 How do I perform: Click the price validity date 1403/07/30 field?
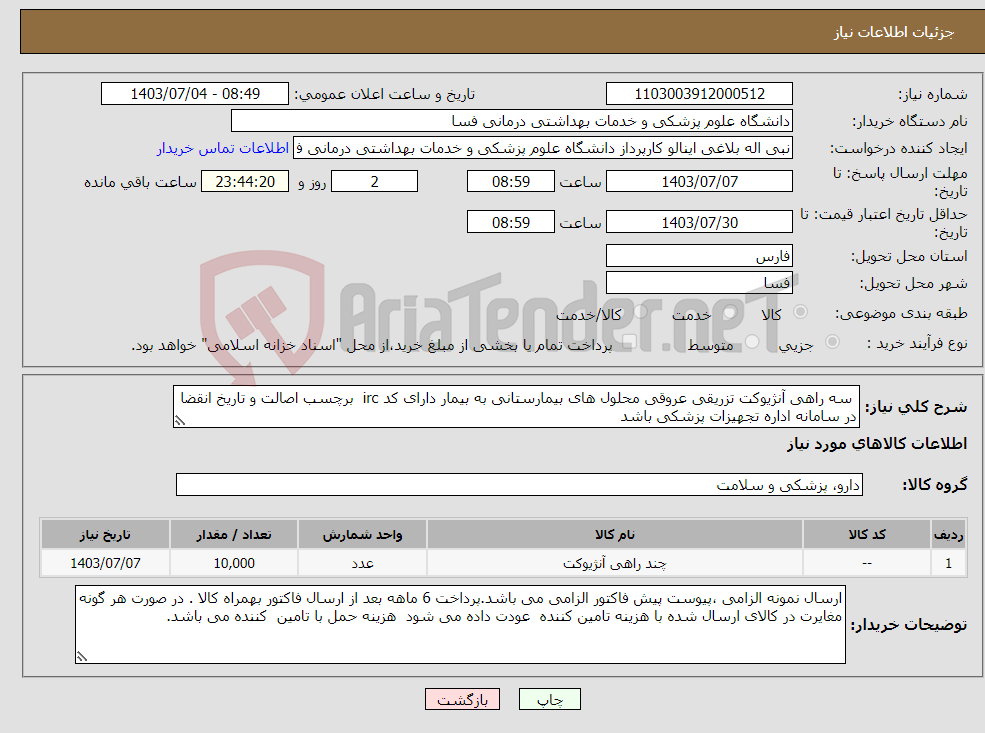699,222
